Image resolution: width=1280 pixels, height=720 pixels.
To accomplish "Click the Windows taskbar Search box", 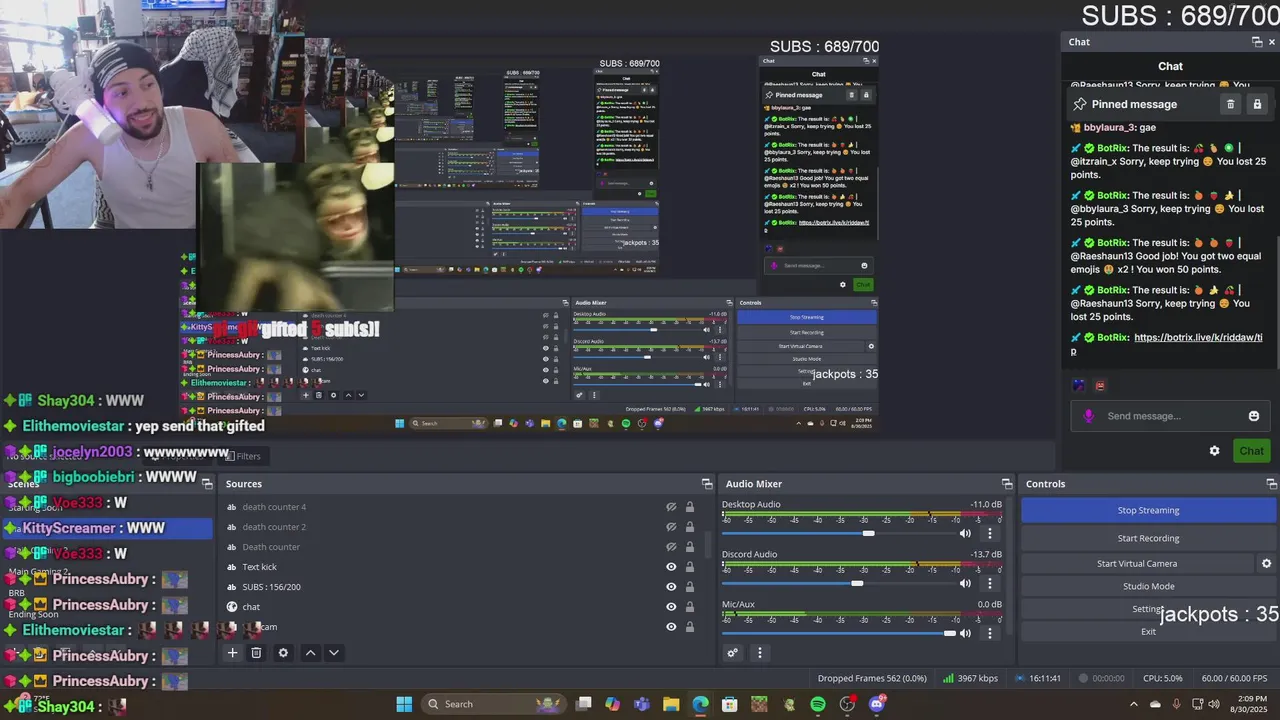I will 494,704.
